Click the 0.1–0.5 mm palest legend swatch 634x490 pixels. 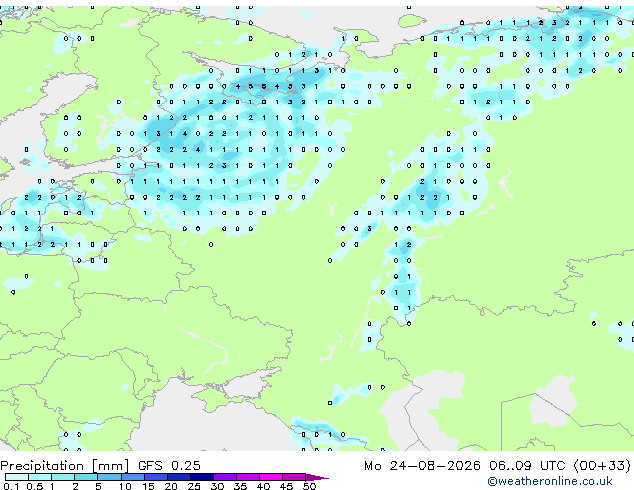(17, 477)
